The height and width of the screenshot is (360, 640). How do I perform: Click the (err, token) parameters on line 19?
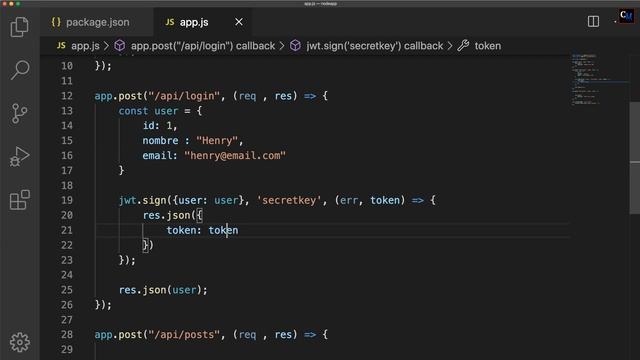coord(370,200)
